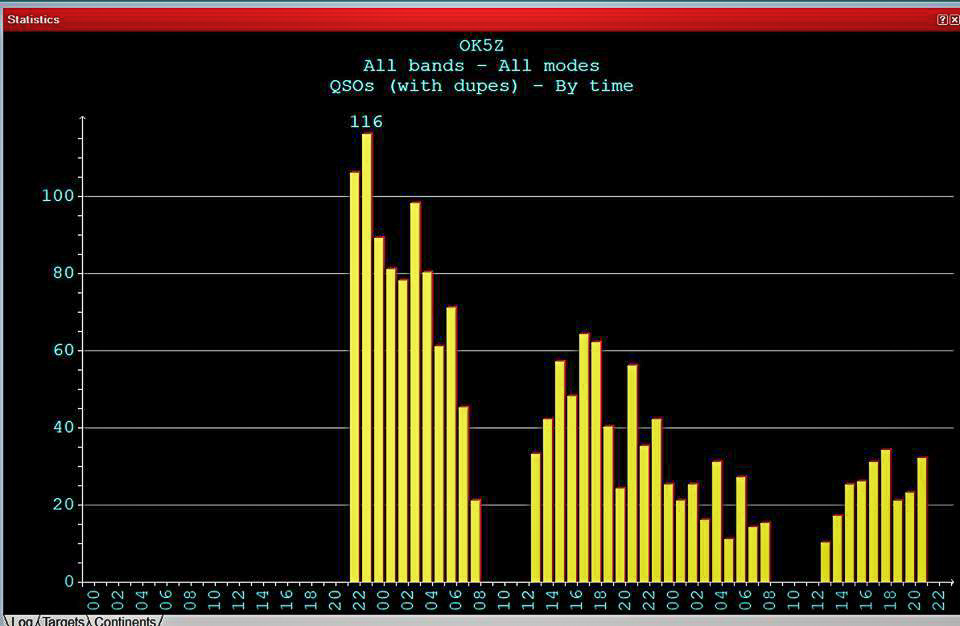
Task: Click the 80 label on vertical axis
Action: (62, 273)
